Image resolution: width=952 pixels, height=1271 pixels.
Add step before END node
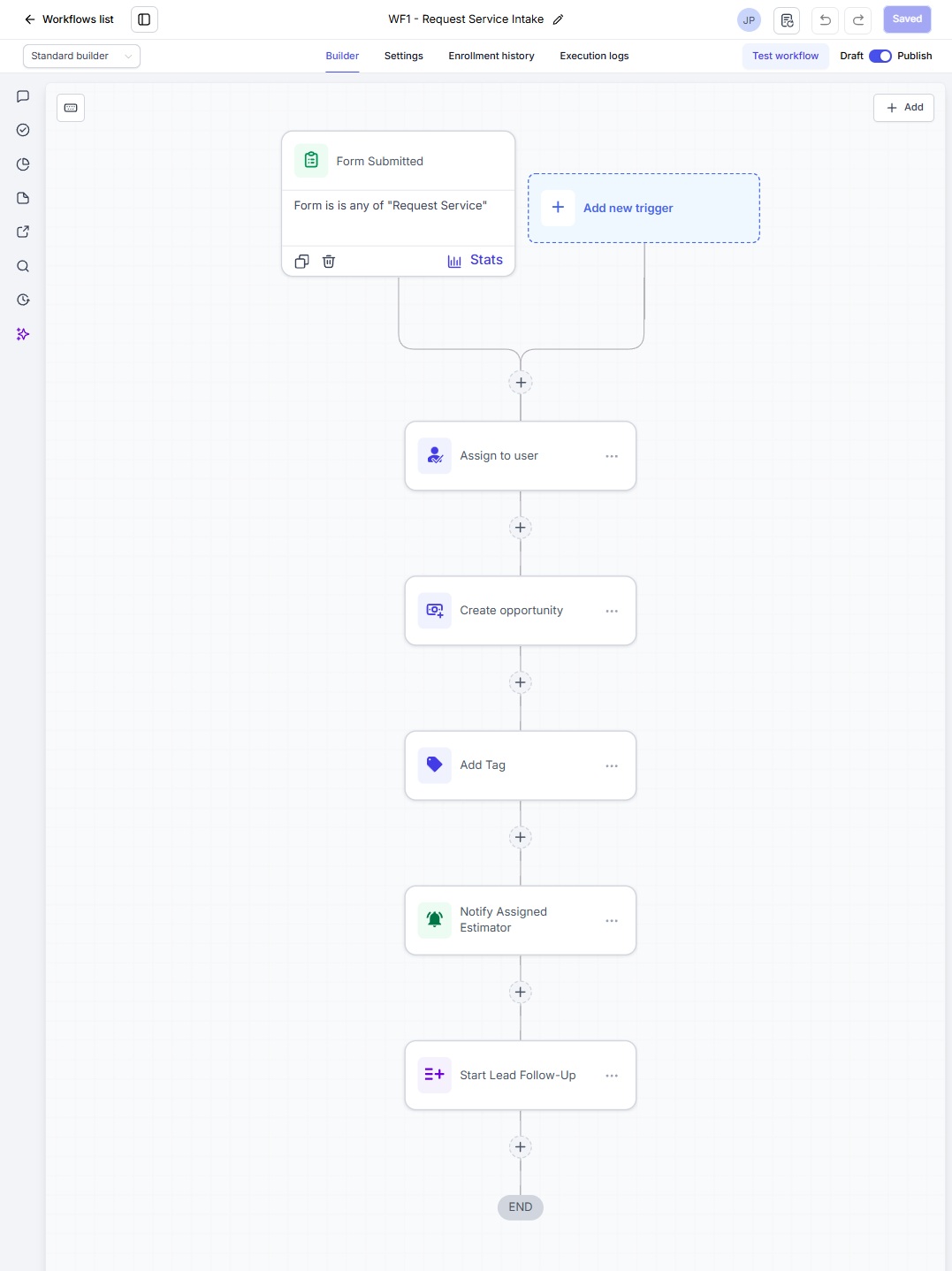521,1147
